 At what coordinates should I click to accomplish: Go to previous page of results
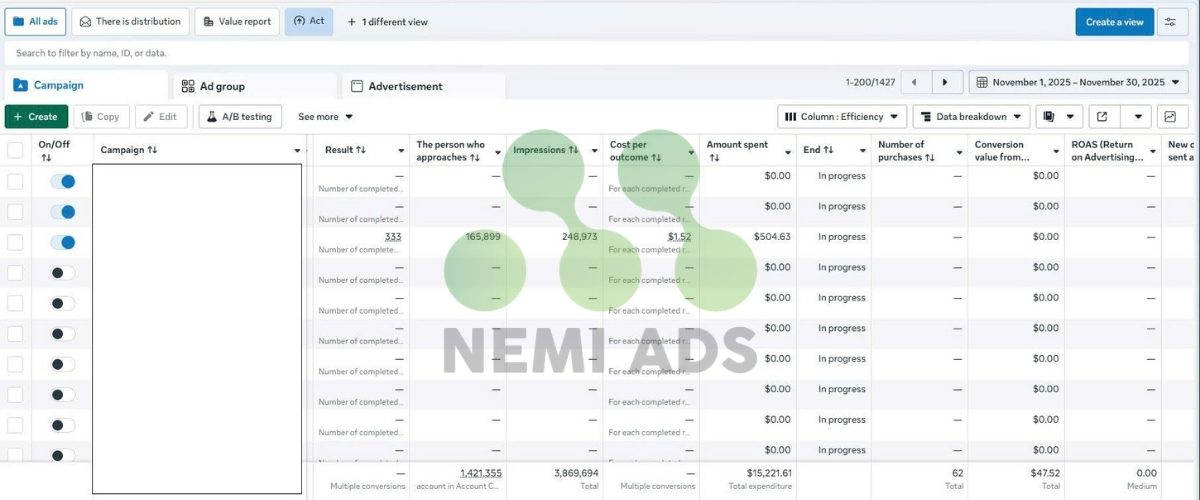click(915, 82)
